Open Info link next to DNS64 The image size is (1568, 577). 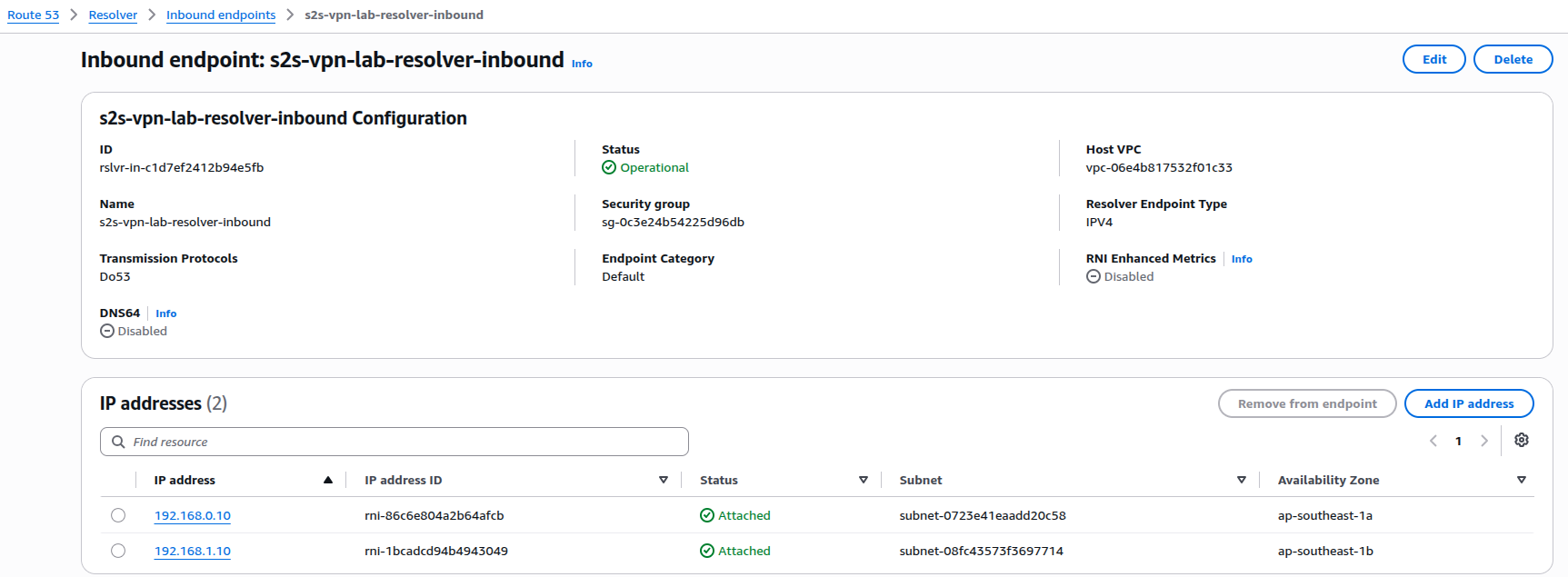tap(166, 313)
